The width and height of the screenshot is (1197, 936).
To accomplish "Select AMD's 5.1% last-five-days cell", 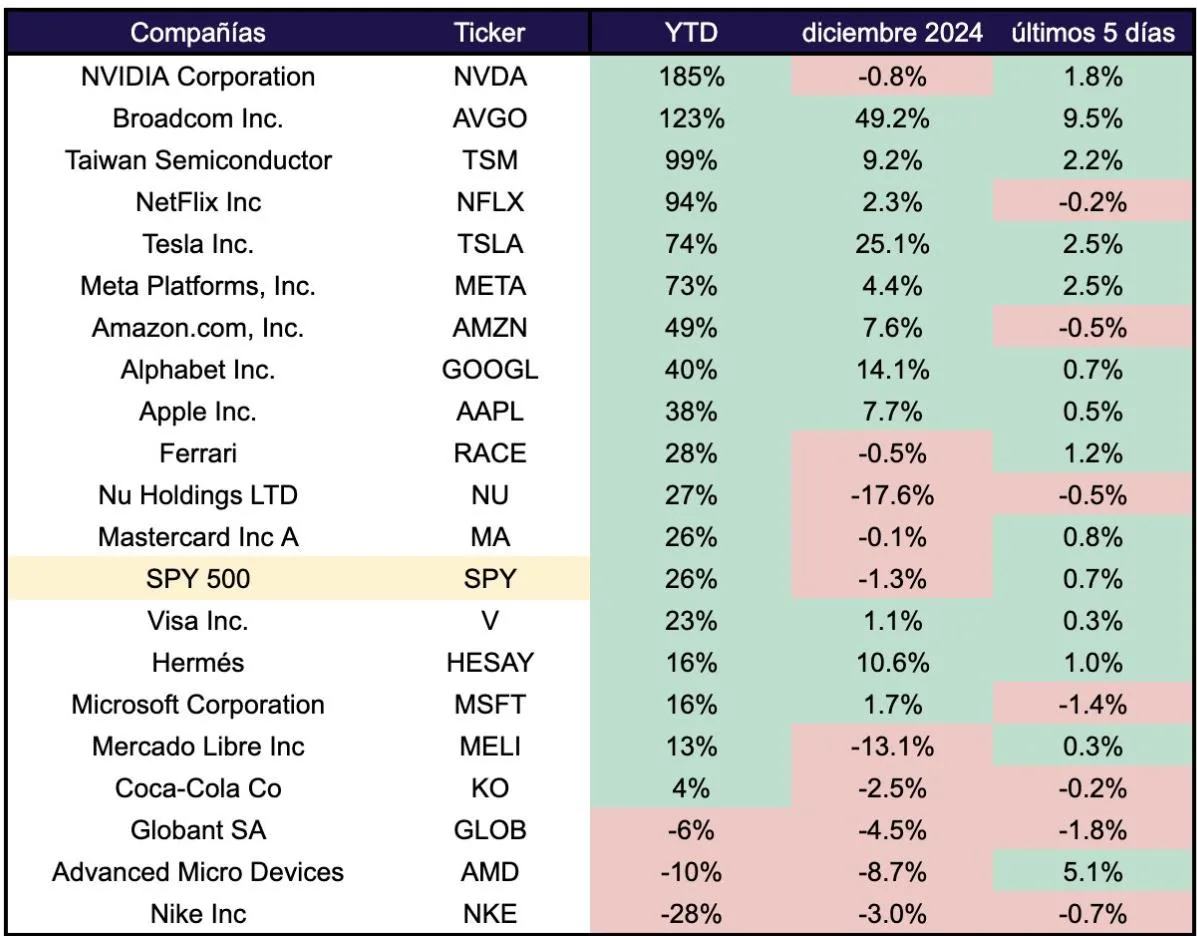I will [1093, 872].
